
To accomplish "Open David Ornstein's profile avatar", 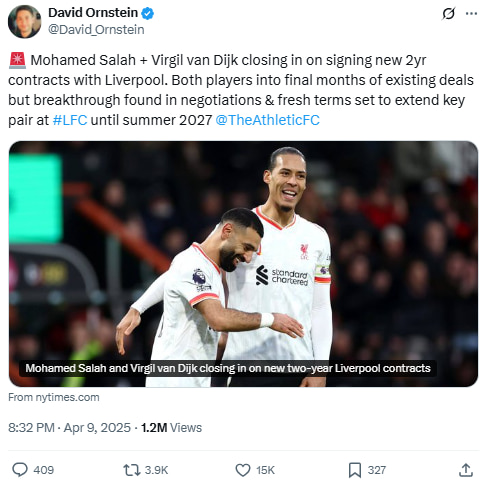I will 24,21.
